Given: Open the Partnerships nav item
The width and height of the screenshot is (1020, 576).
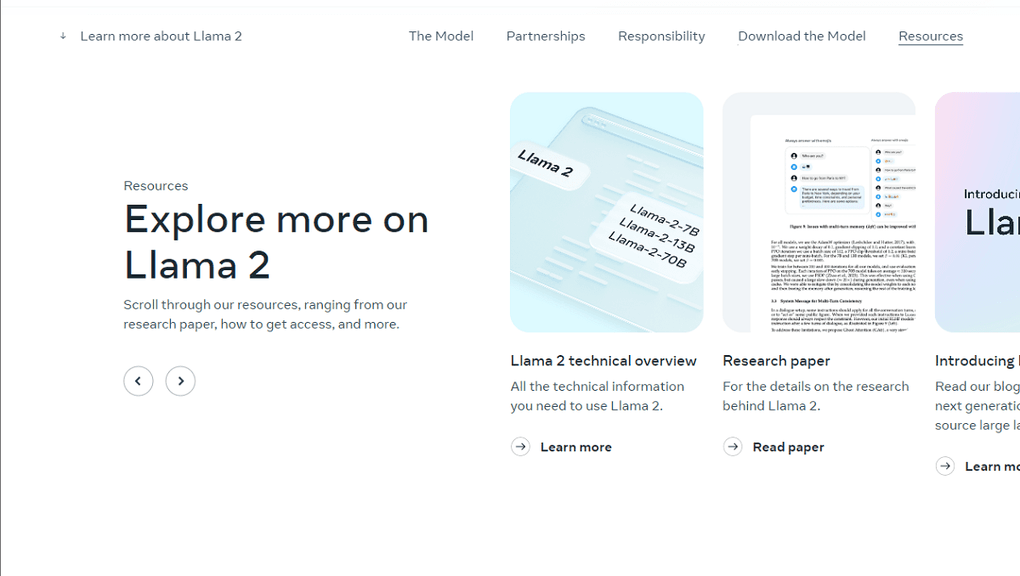Looking at the screenshot, I should (546, 36).
